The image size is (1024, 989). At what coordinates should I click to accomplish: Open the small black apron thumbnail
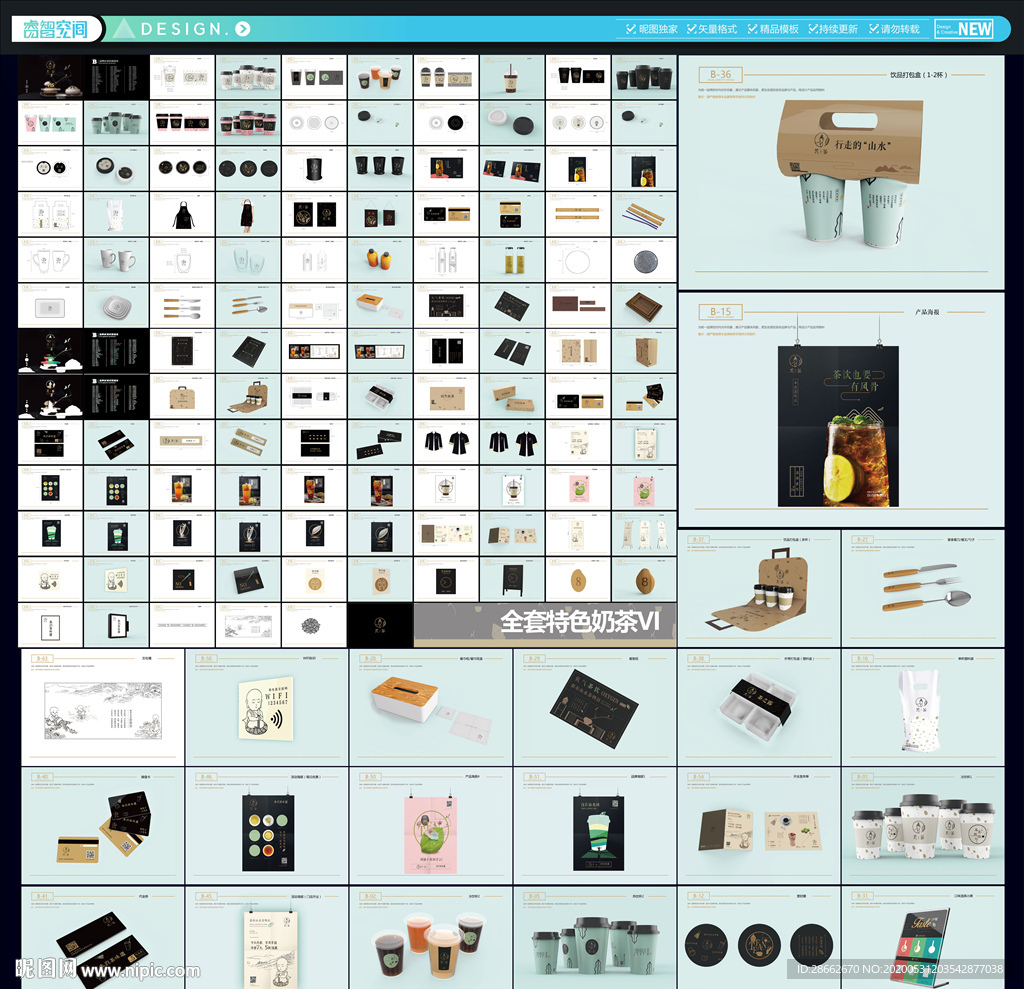click(x=182, y=214)
